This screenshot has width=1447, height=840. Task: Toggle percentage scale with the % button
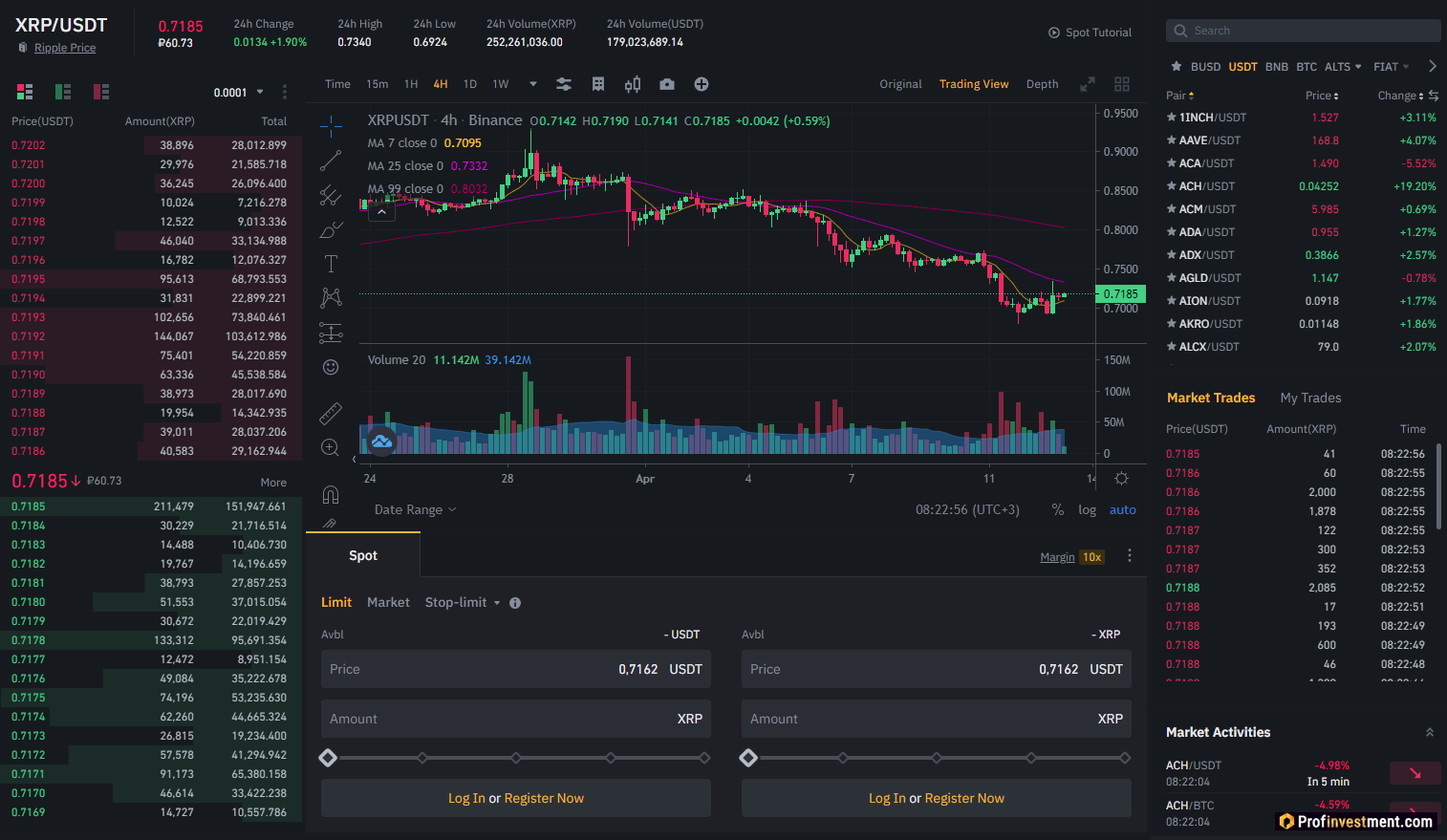click(1057, 509)
